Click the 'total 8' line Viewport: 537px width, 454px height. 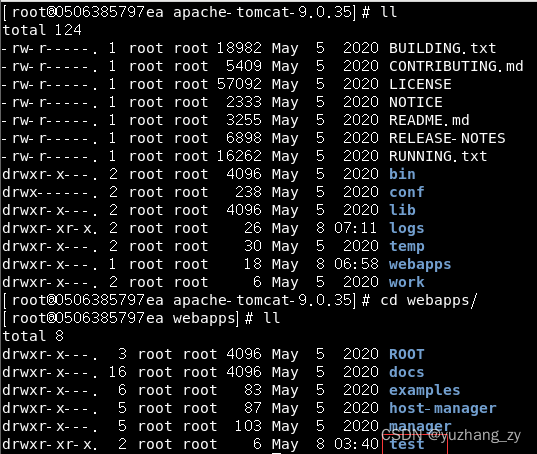click(x=33, y=336)
